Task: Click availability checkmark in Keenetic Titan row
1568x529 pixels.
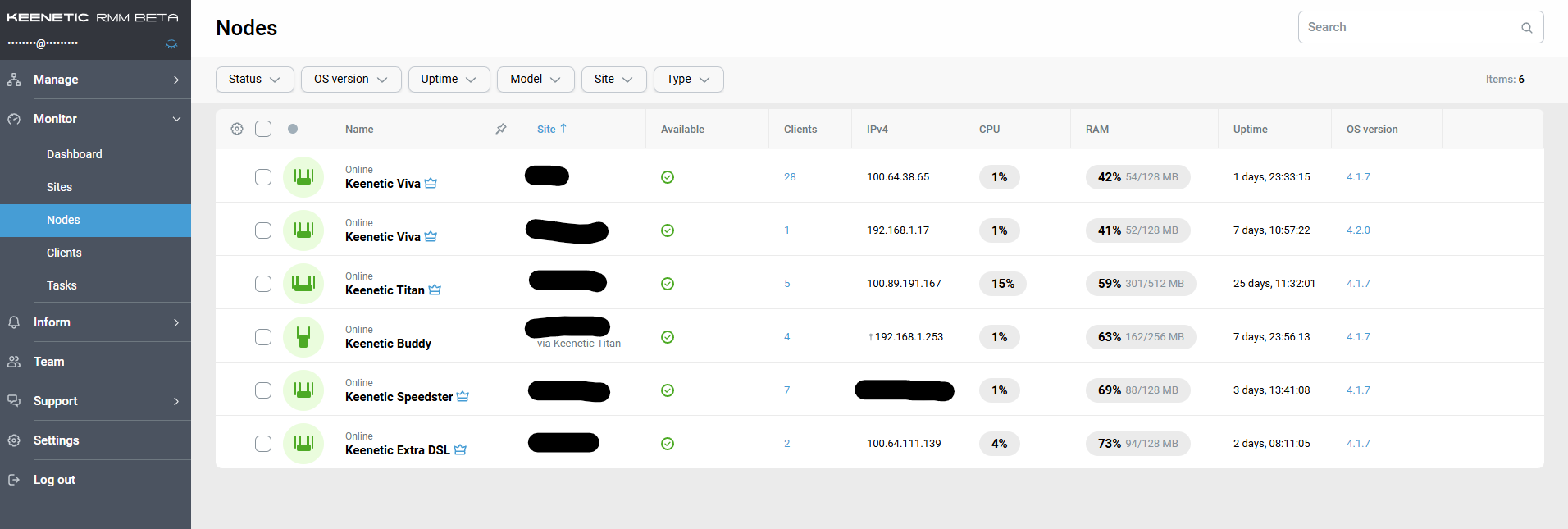Action: [668, 284]
